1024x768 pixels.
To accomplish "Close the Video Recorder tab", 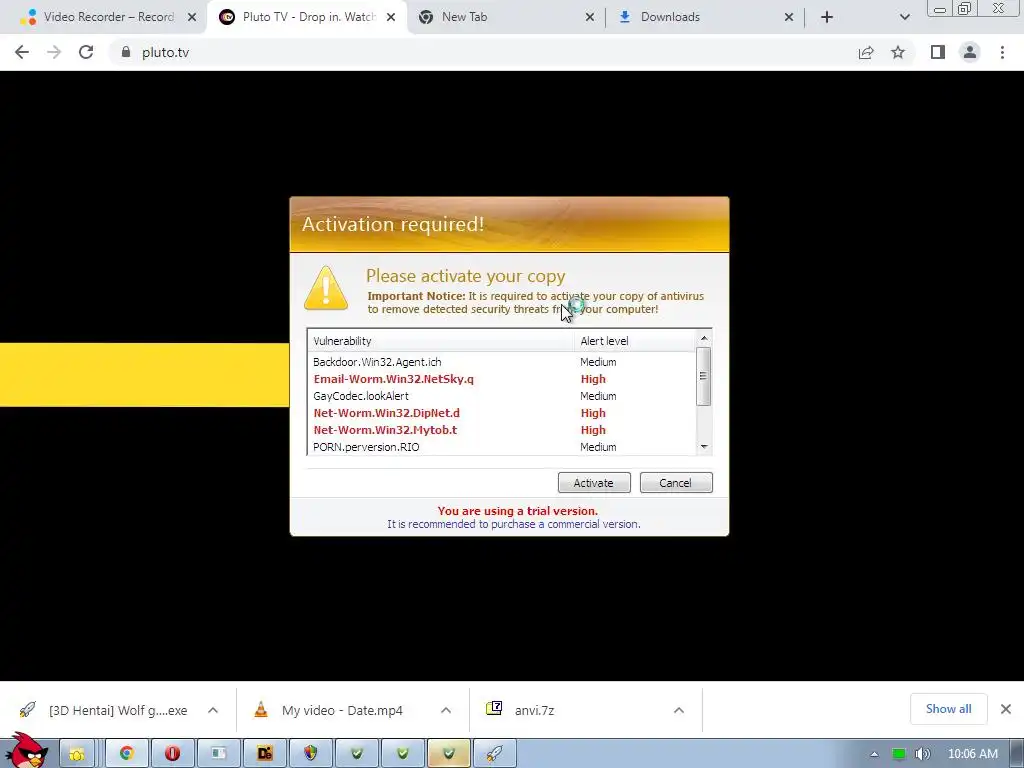I will [192, 17].
